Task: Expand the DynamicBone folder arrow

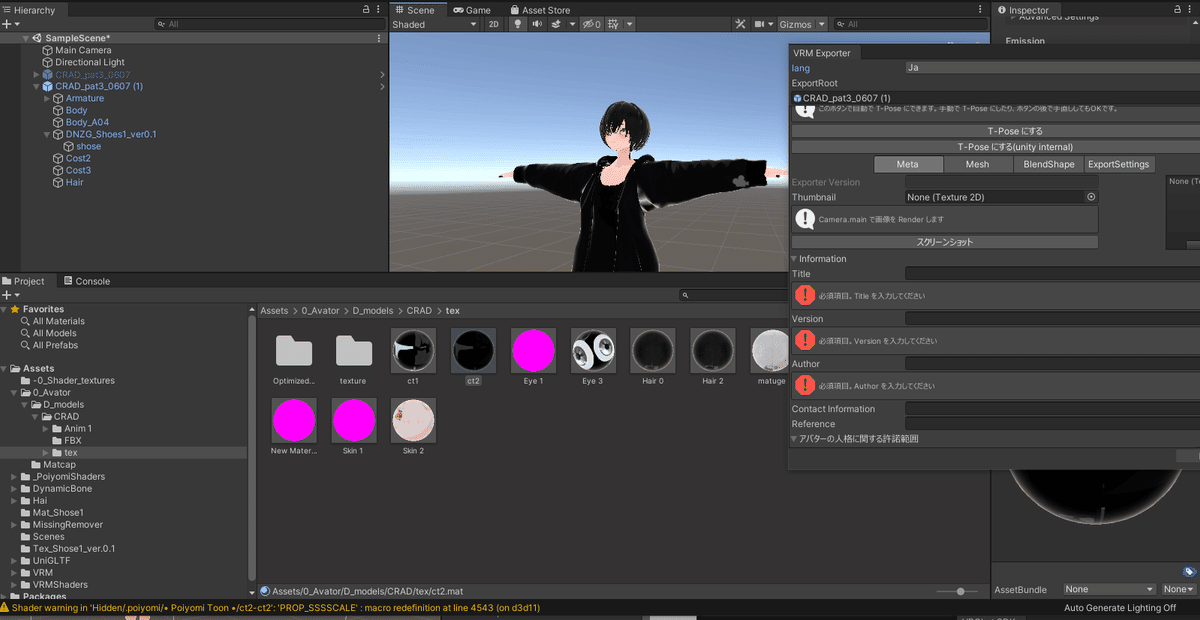Action: (13, 488)
